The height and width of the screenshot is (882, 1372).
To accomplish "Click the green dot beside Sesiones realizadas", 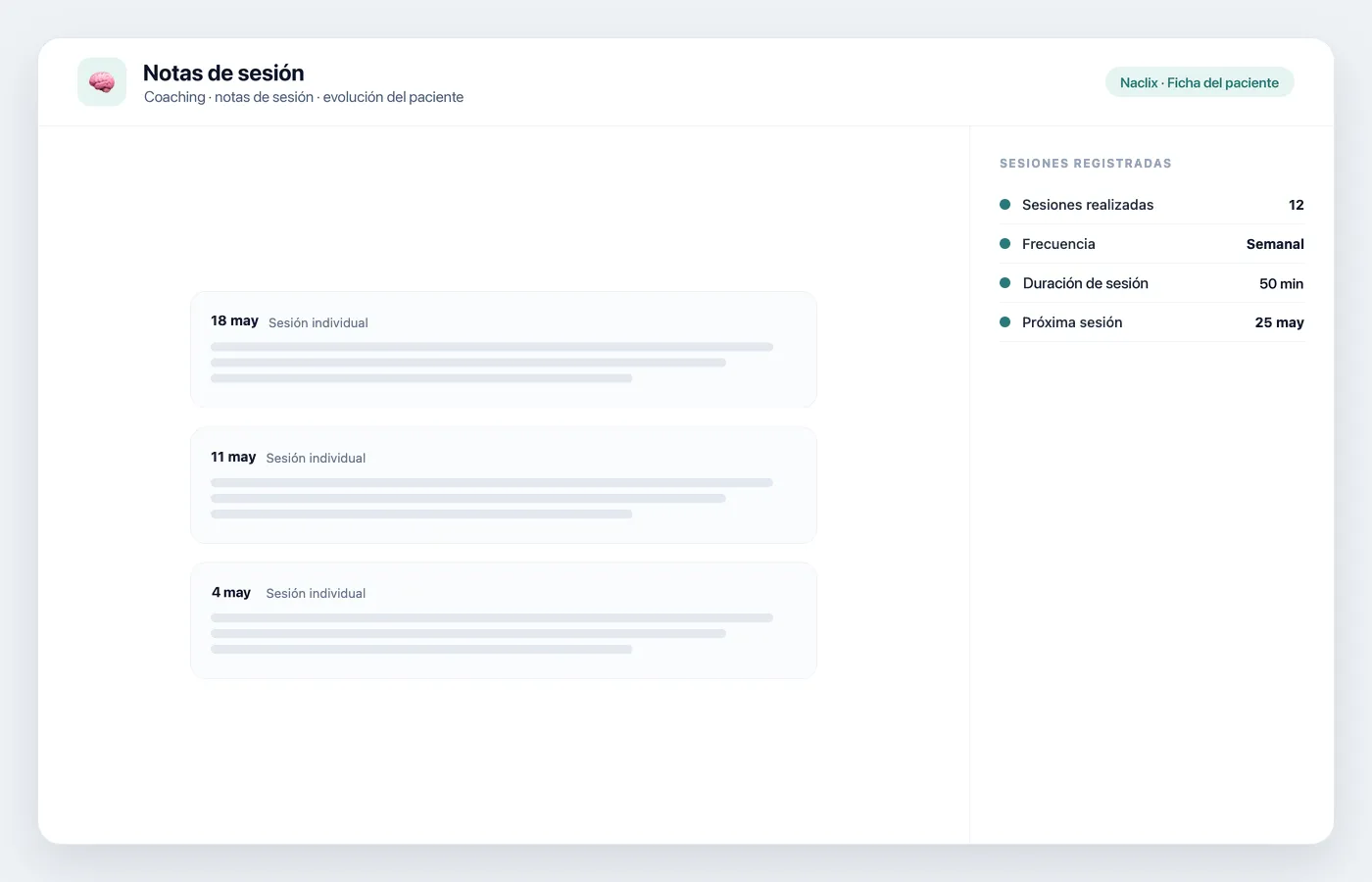I will [x=1004, y=205].
